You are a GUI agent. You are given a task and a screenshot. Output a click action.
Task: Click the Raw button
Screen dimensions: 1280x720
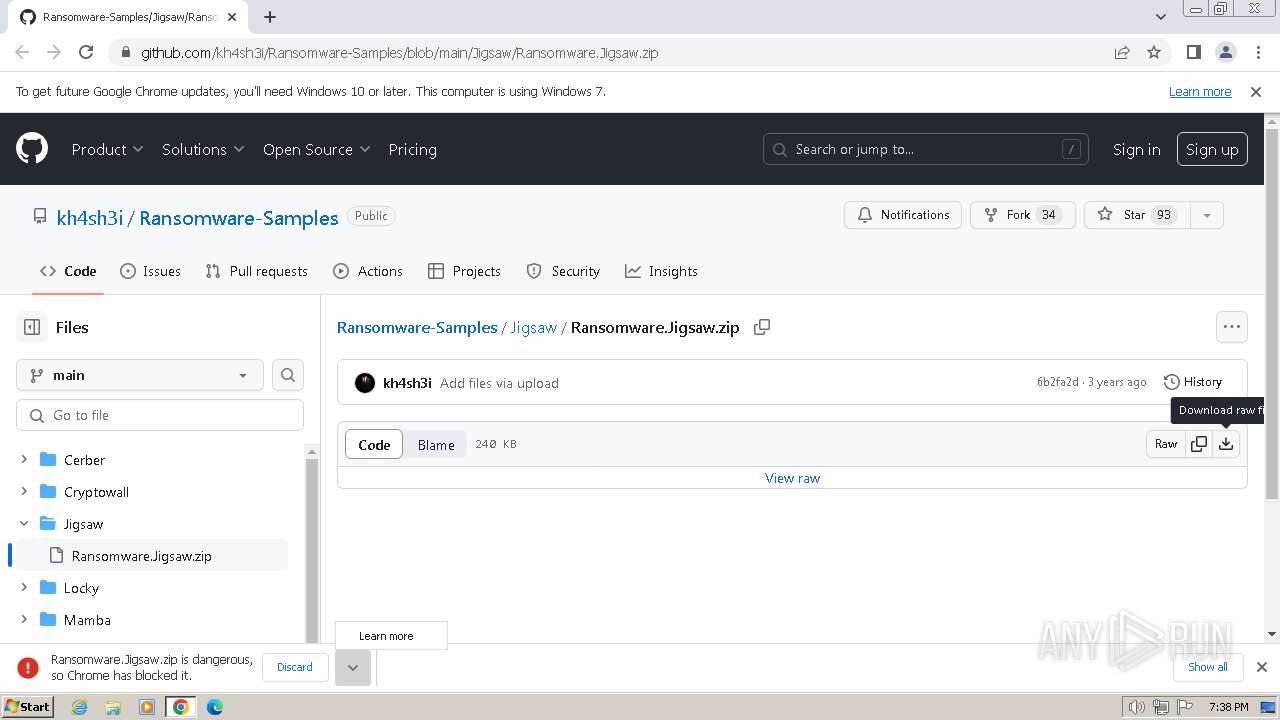click(1166, 444)
